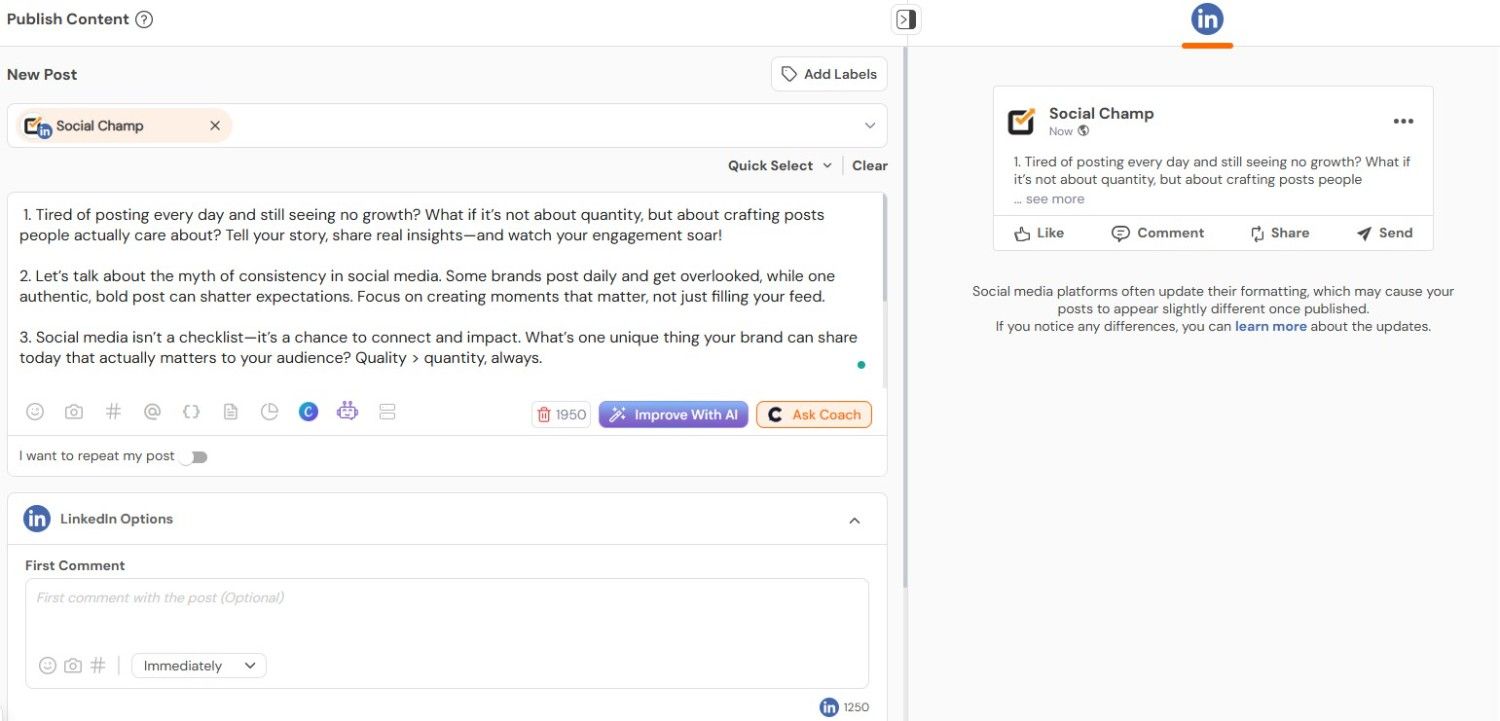1500x721 pixels.
Task: Open the Quick Select dropdown
Action: tap(780, 166)
